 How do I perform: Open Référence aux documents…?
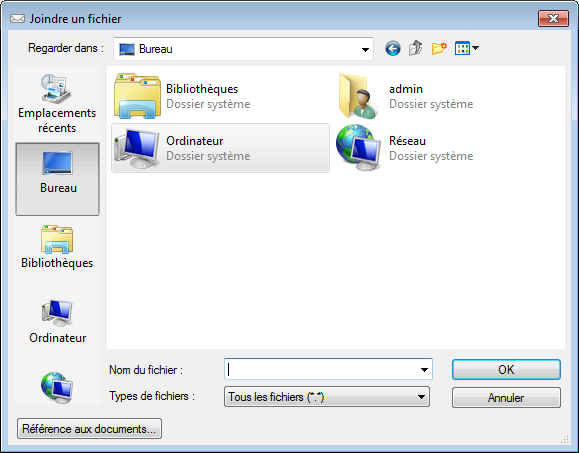pos(89,429)
